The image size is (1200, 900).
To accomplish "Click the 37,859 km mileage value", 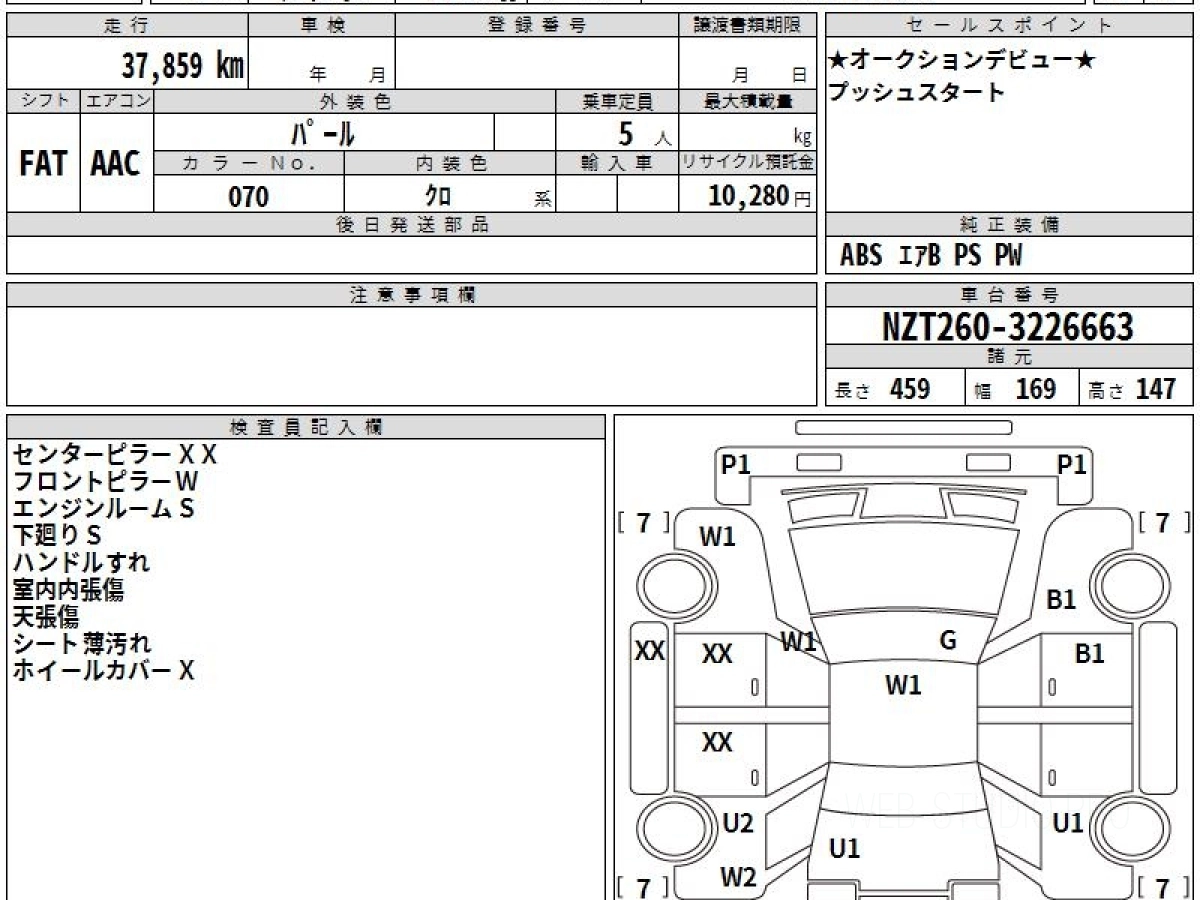I will point(183,66).
